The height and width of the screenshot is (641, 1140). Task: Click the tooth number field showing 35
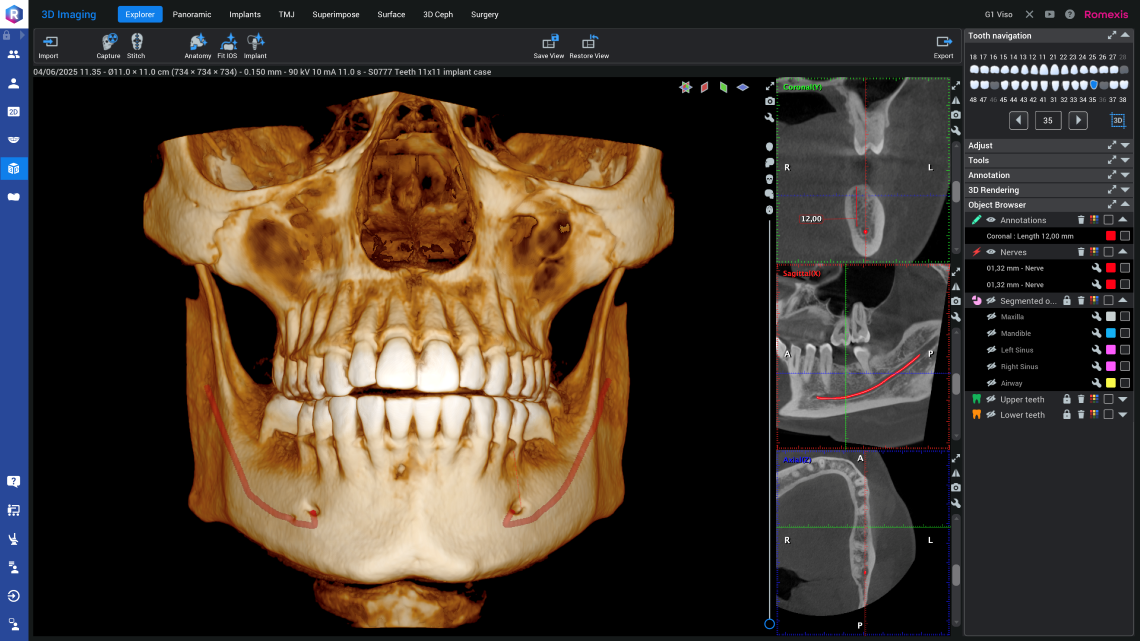click(x=1047, y=121)
